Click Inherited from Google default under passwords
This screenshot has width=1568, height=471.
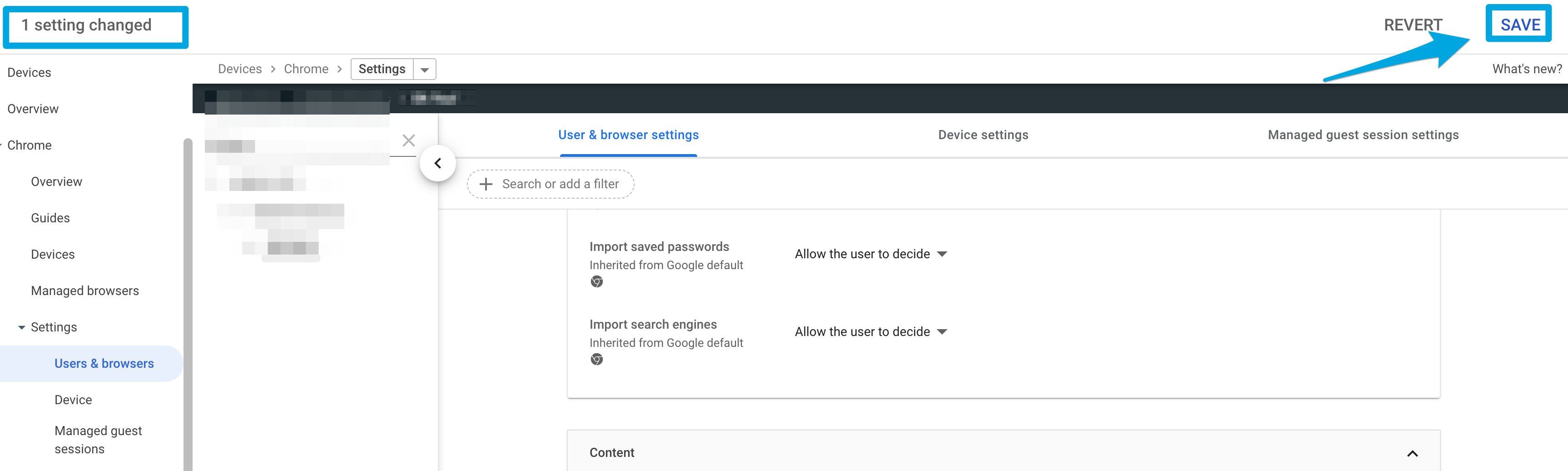(666, 265)
